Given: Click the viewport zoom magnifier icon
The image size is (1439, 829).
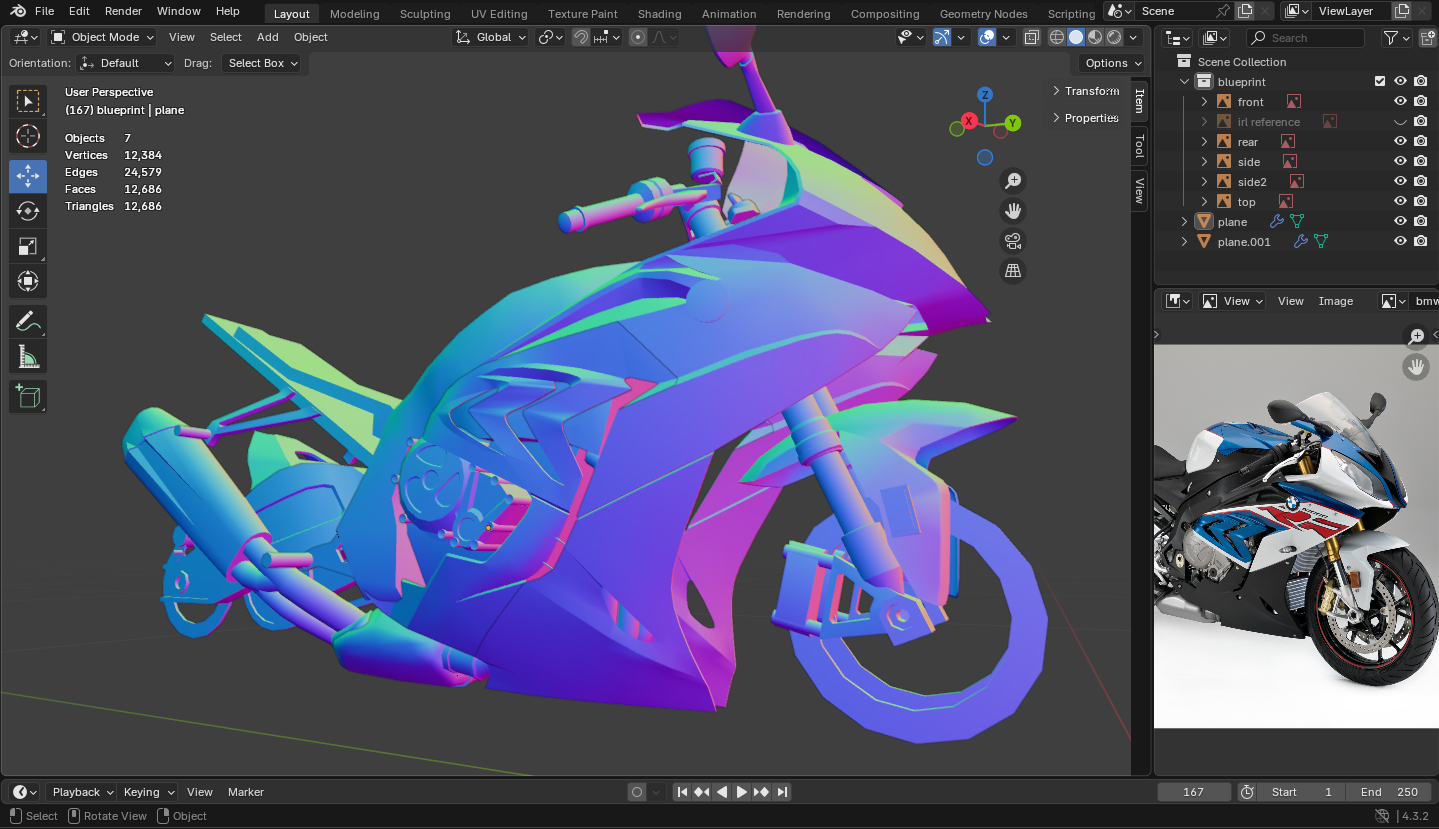Looking at the screenshot, I should [x=1013, y=181].
